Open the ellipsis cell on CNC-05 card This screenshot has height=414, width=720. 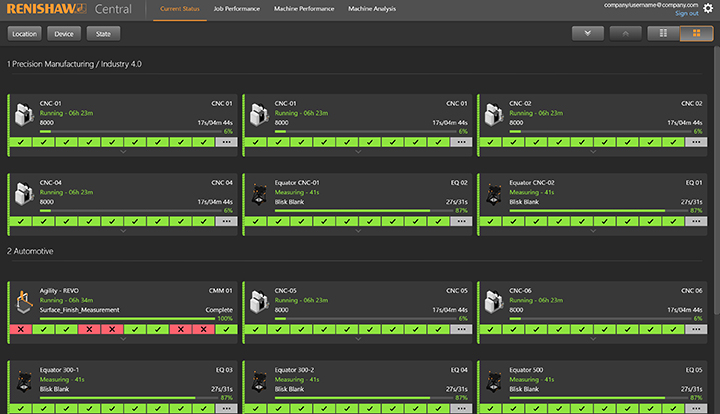pyautogui.click(x=461, y=330)
